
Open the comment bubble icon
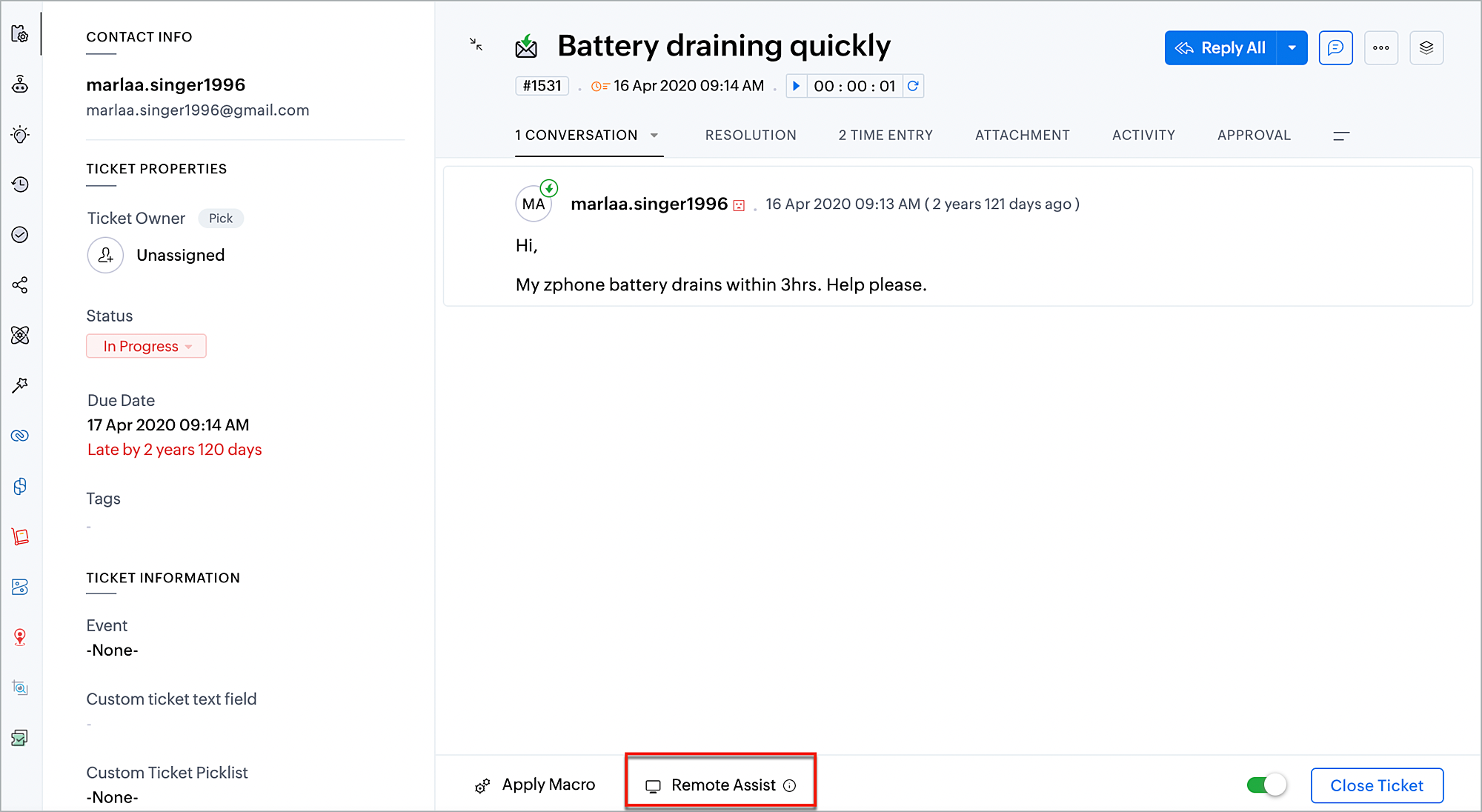point(1335,48)
